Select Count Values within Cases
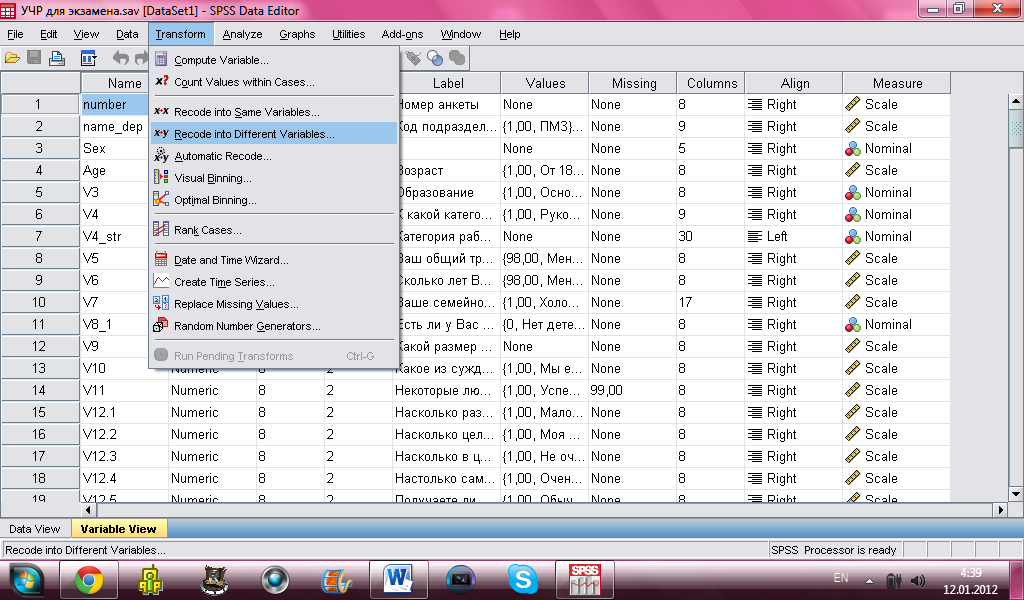The width and height of the screenshot is (1024, 600). tap(274, 82)
